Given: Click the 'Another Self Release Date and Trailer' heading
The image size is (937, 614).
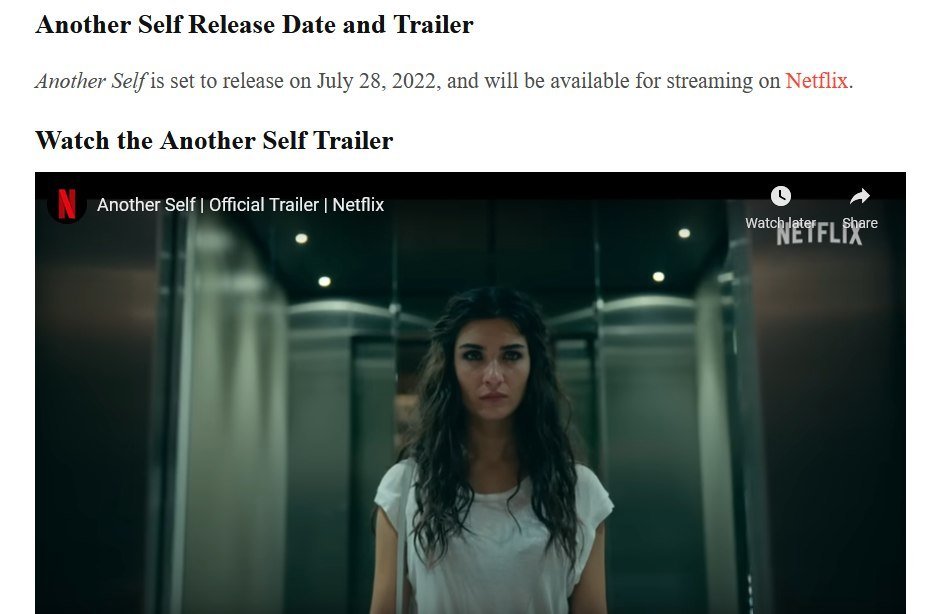Looking at the screenshot, I should 255,25.
